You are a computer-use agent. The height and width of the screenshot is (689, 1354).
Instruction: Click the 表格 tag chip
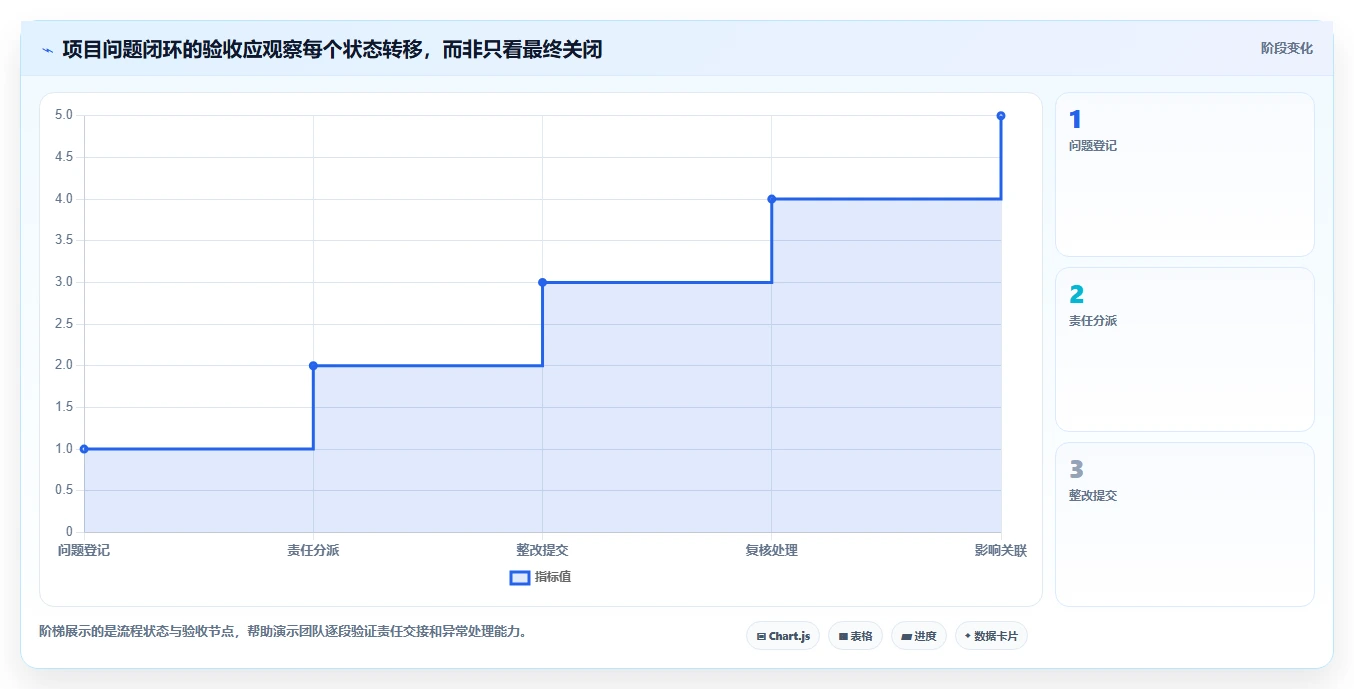click(x=855, y=636)
